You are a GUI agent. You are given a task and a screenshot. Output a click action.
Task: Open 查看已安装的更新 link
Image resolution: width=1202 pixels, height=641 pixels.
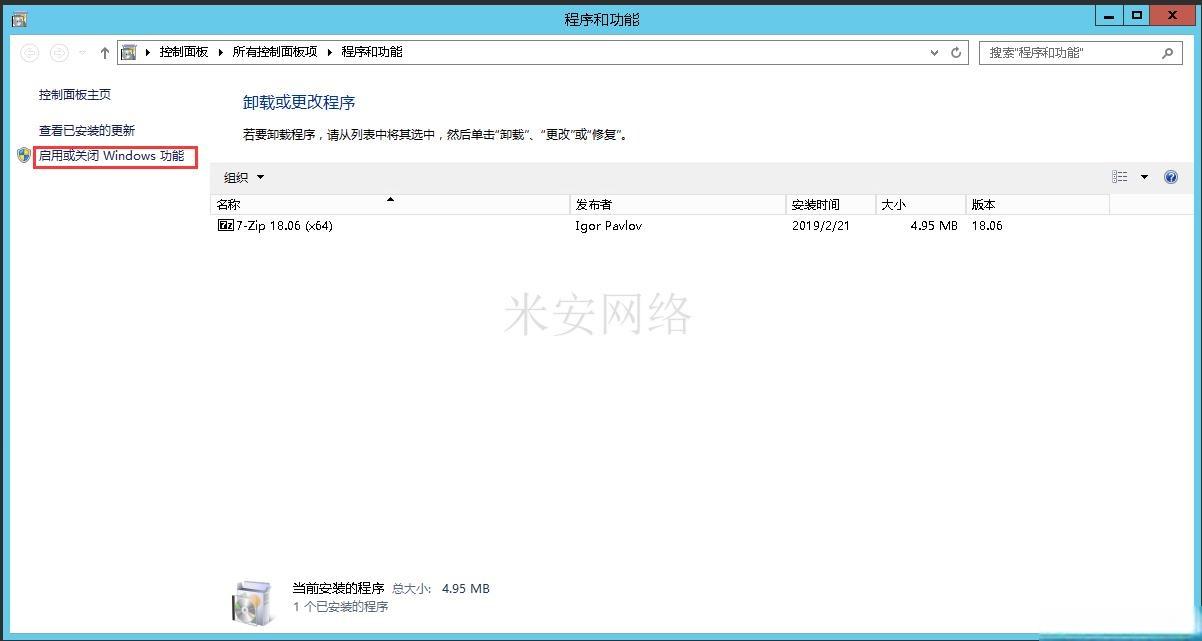coord(87,131)
